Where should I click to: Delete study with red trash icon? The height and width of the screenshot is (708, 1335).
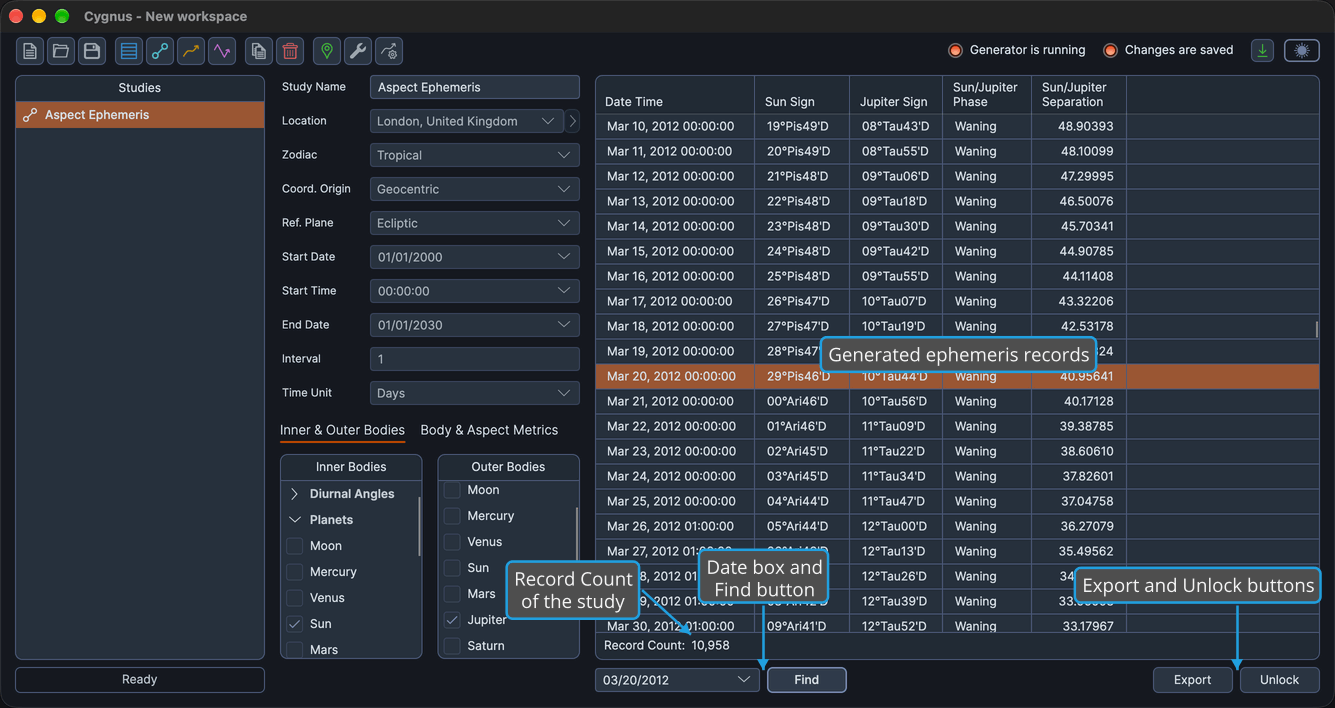click(290, 51)
